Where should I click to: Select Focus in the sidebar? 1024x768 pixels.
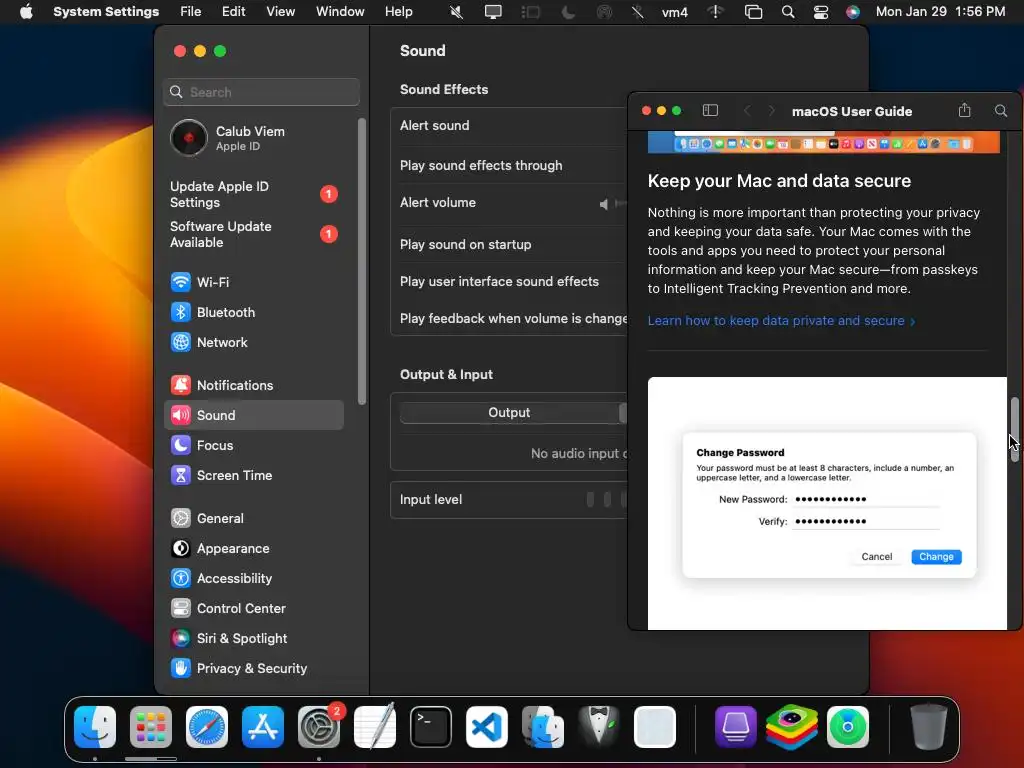[x=253, y=445]
